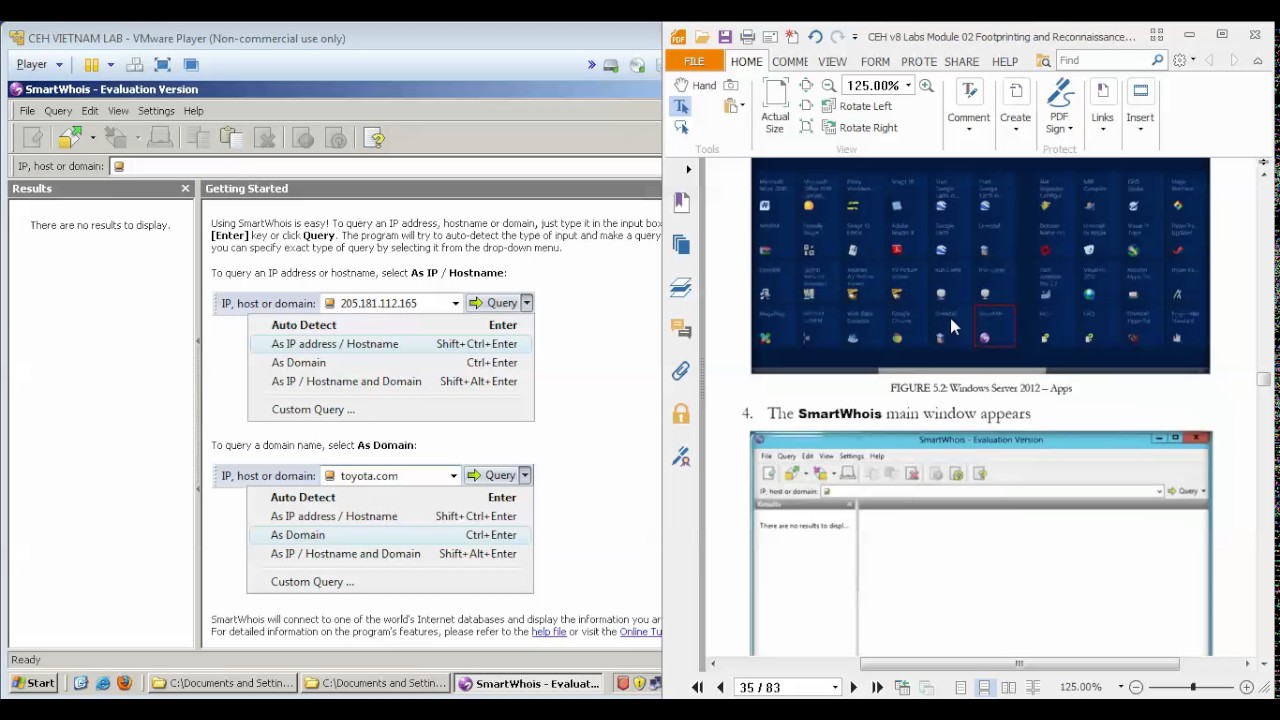Open the Comments panel in PDF sidebar
1280x720 pixels.
click(682, 329)
